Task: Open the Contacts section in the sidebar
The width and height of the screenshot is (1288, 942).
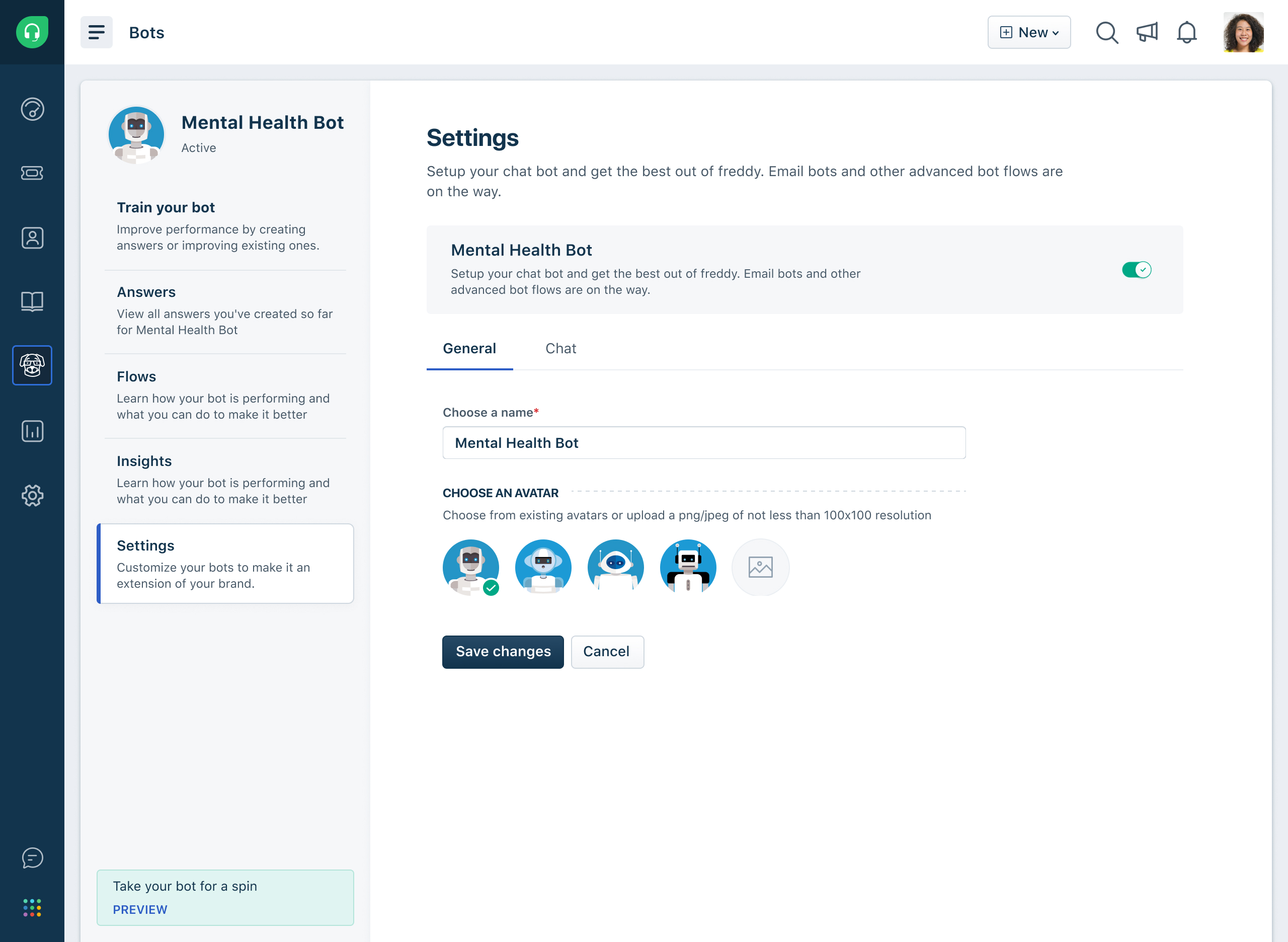Action: [32, 238]
